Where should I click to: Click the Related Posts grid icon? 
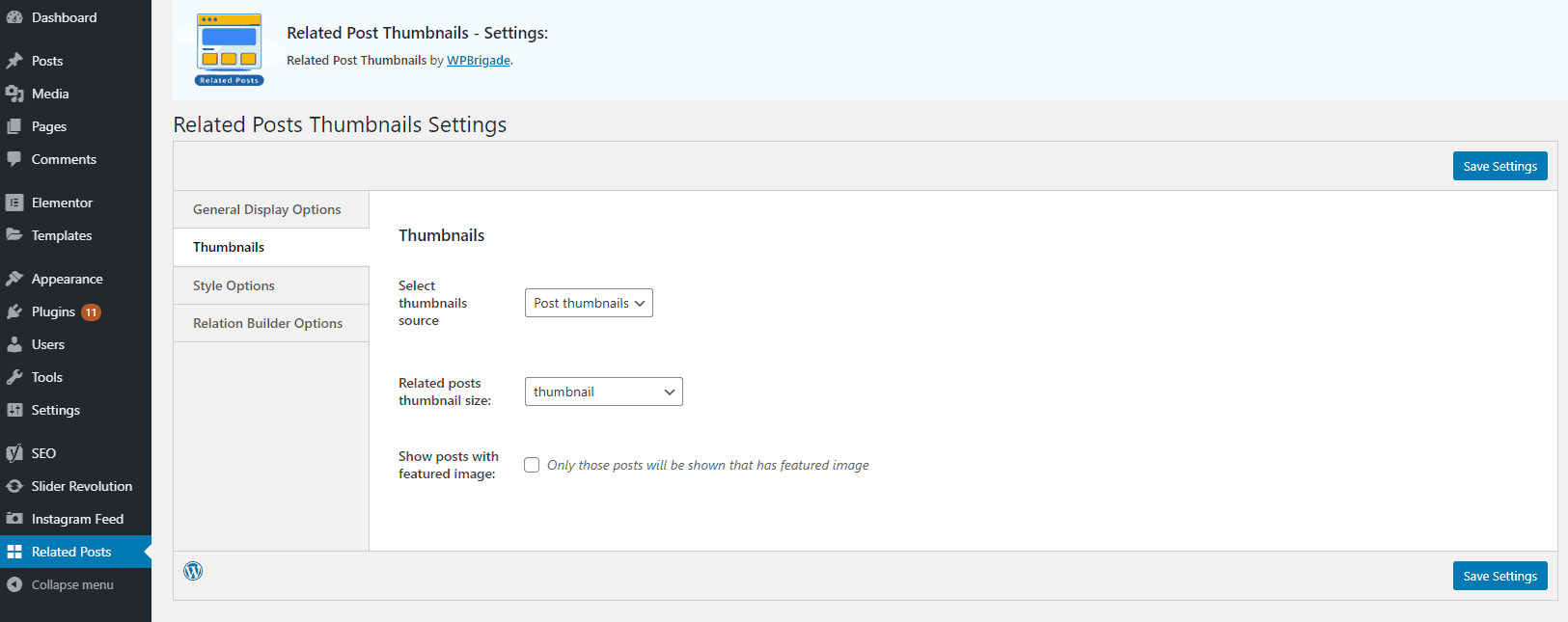coord(14,552)
